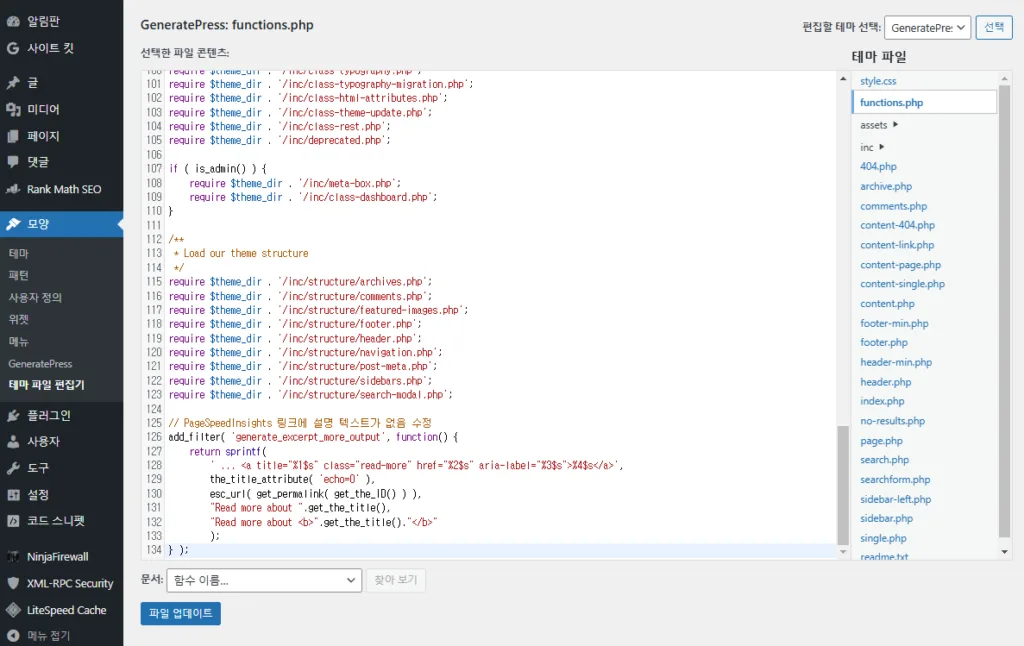Open page.php theme file

(x=881, y=441)
